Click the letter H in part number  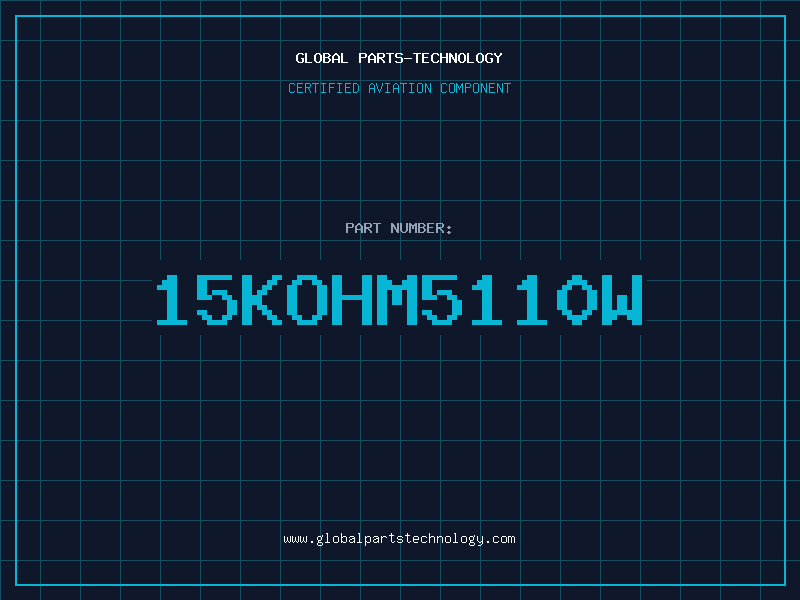pos(352,299)
